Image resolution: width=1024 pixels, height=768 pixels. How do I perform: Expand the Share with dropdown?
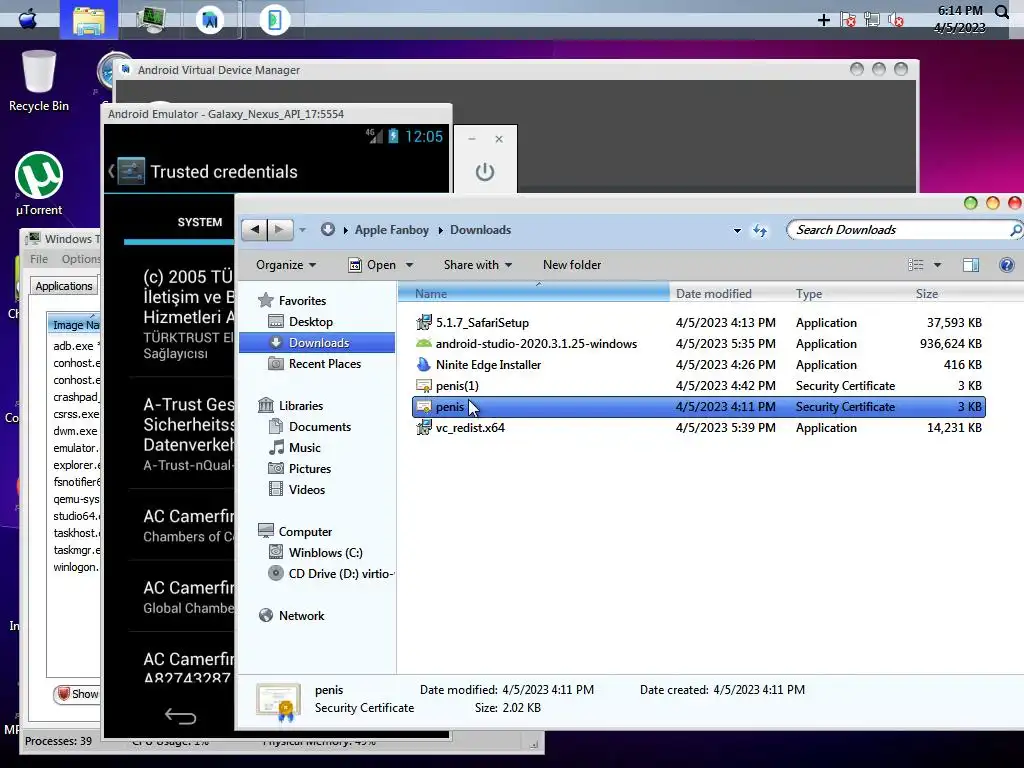tap(477, 264)
